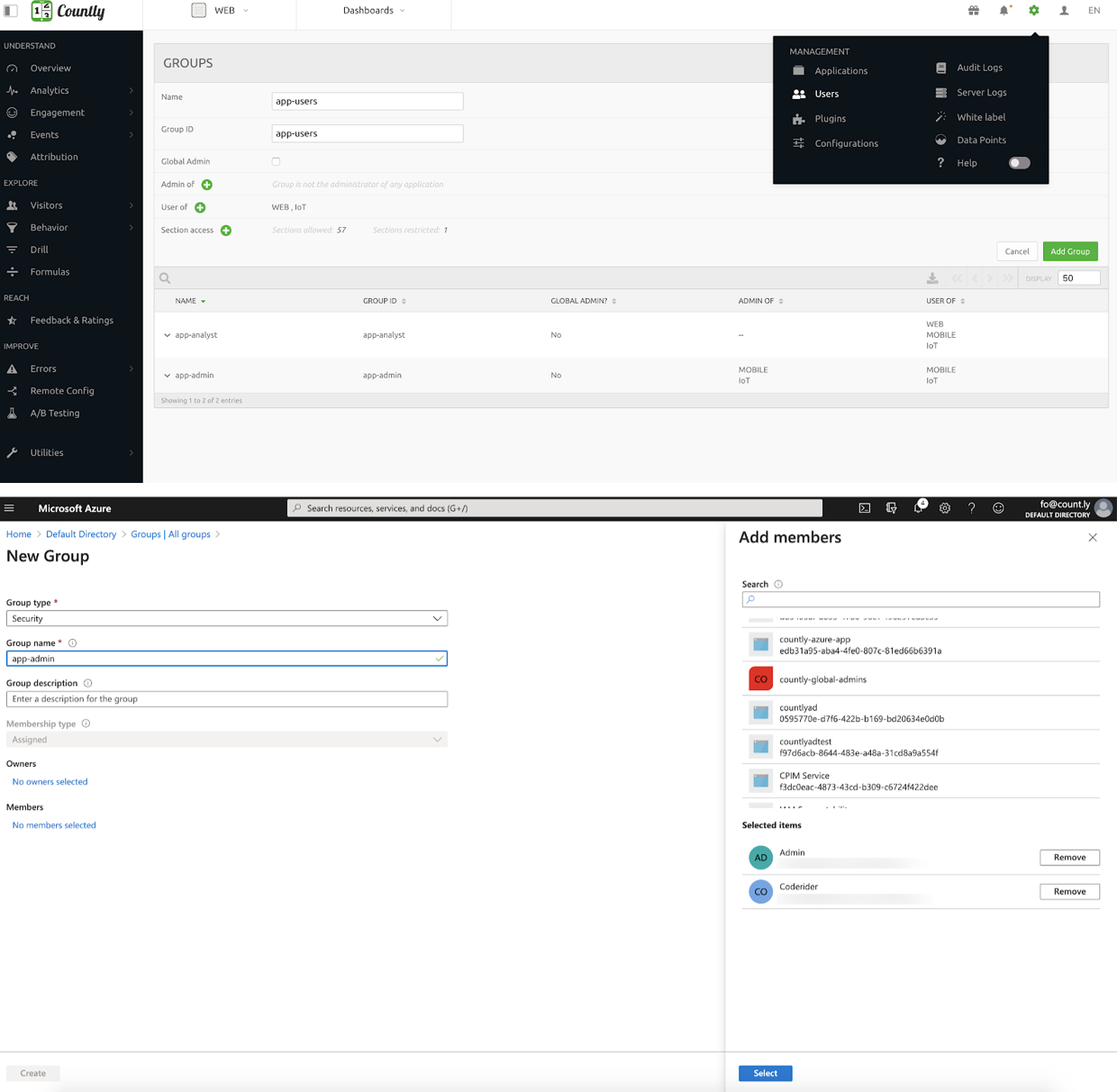Open Countly notifications bell icon
The height and width of the screenshot is (1092, 1117).
(x=1003, y=11)
